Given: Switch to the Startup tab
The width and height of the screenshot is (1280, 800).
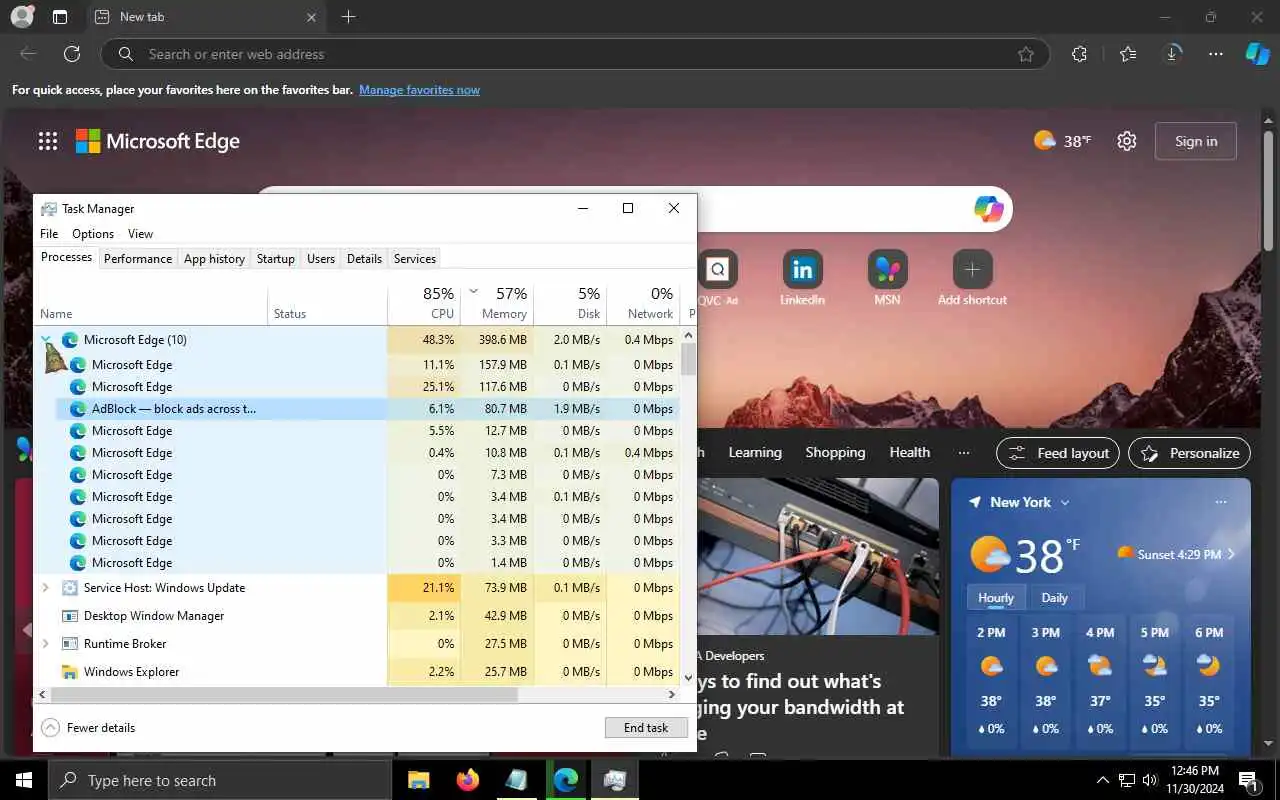Looking at the screenshot, I should [276, 258].
